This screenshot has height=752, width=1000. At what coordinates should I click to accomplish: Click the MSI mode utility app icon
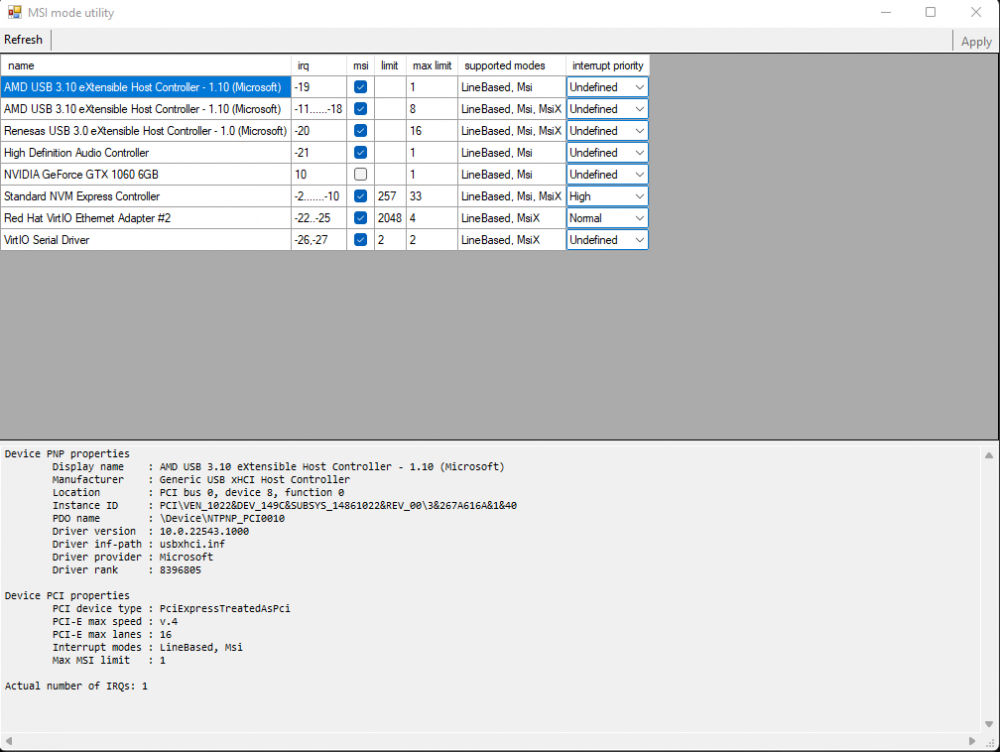click(15, 12)
